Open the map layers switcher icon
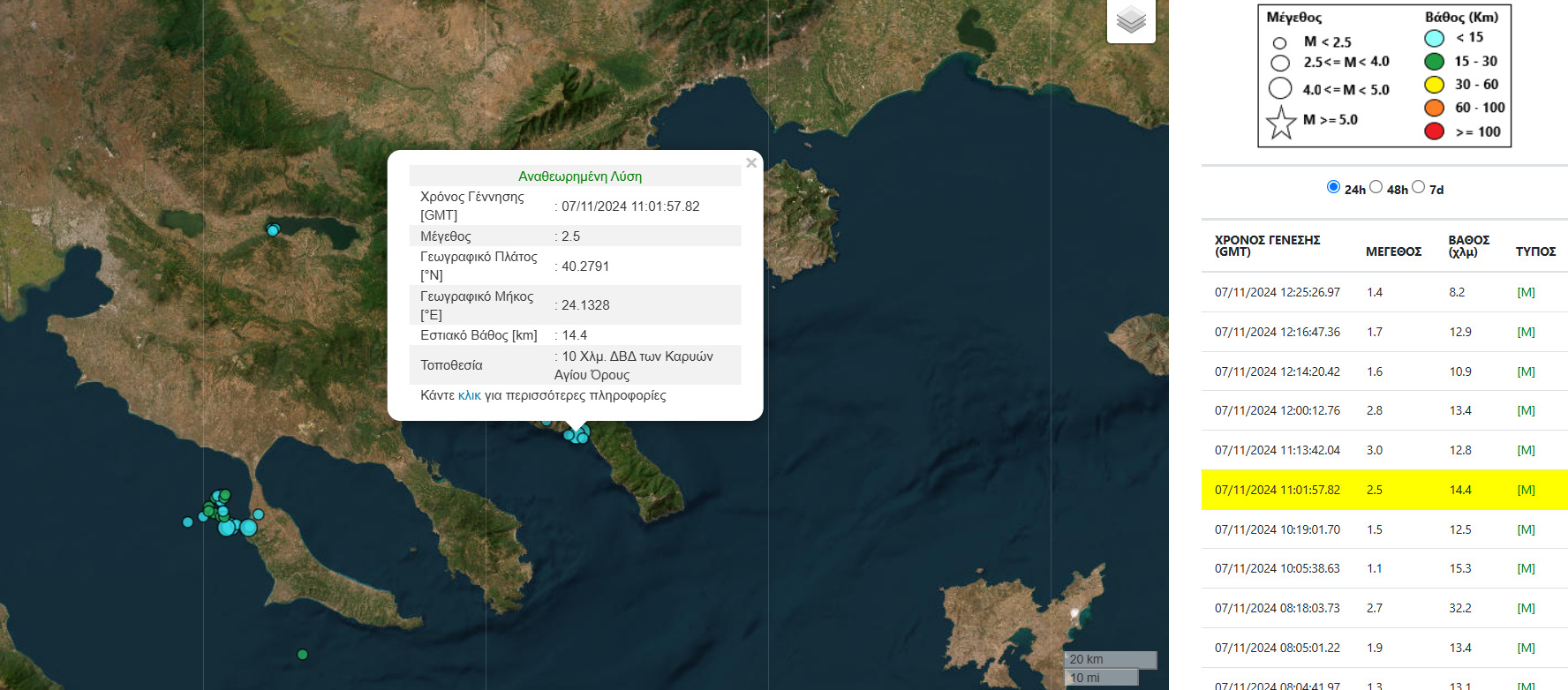 pyautogui.click(x=1131, y=19)
